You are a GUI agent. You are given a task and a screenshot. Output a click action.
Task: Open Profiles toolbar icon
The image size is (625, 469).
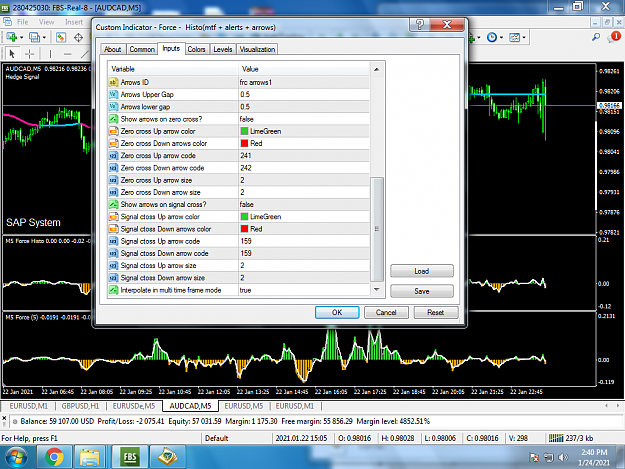(x=34, y=37)
